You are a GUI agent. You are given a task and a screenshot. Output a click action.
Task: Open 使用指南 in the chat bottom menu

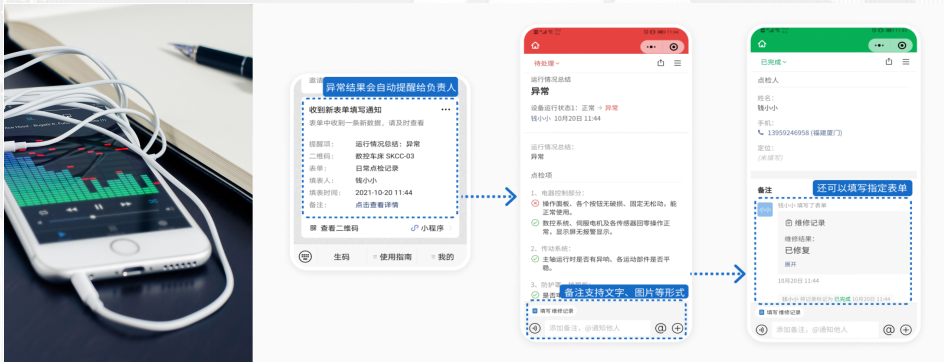[393, 257]
